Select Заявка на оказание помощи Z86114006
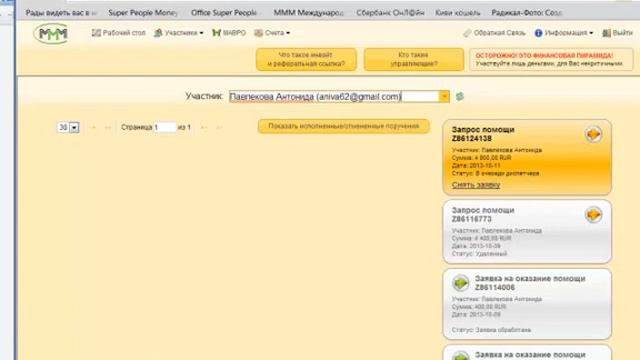 (x=530, y=283)
